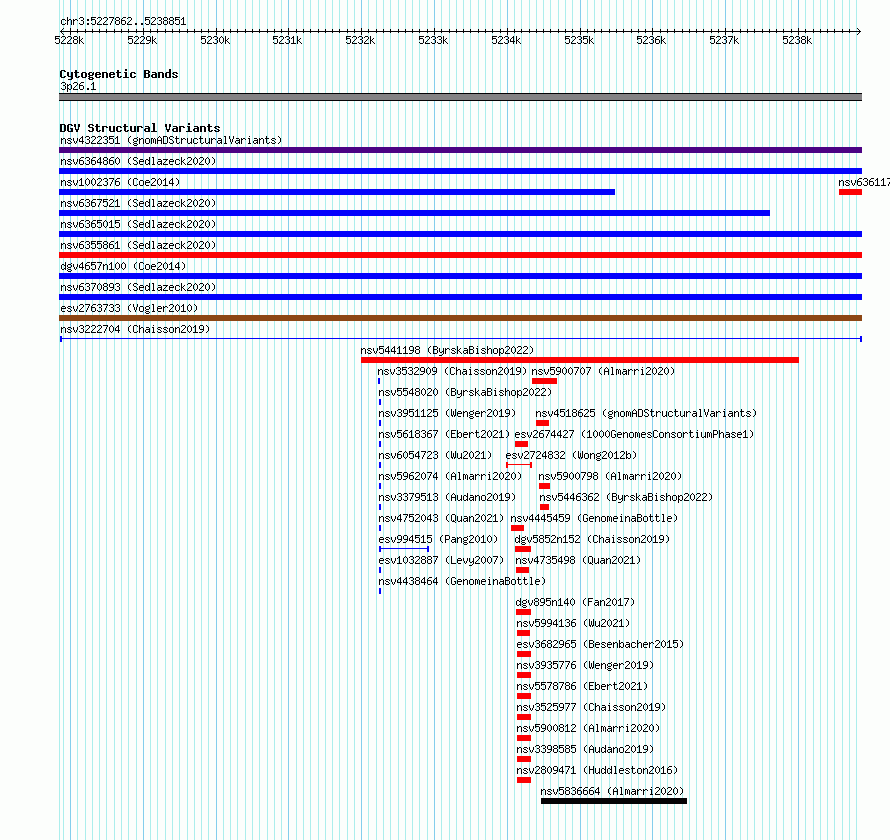890x840 pixels.
Task: Click nsv5962074 (Almarri2020) label
Action: pos(450,476)
